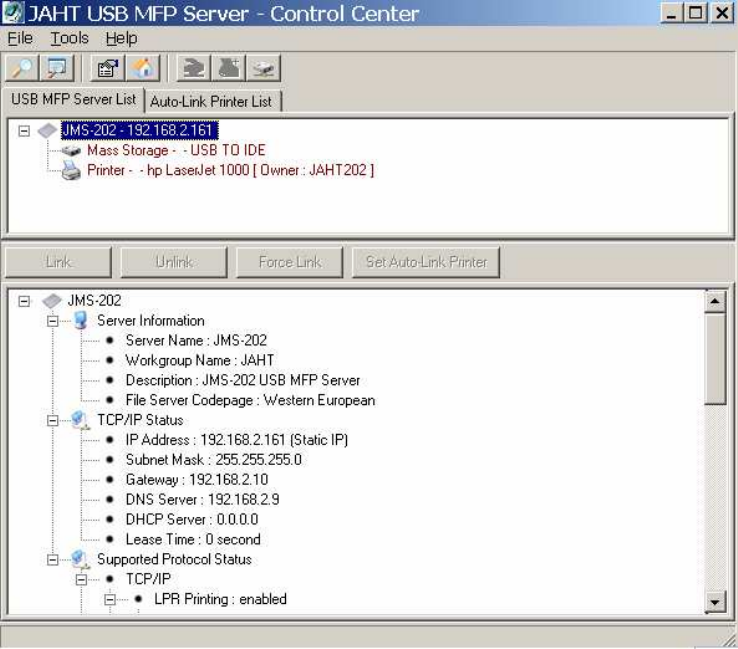The image size is (738, 649).
Task: Select the IP Address 192.168.2.161 entry
Action: [x=236, y=440]
